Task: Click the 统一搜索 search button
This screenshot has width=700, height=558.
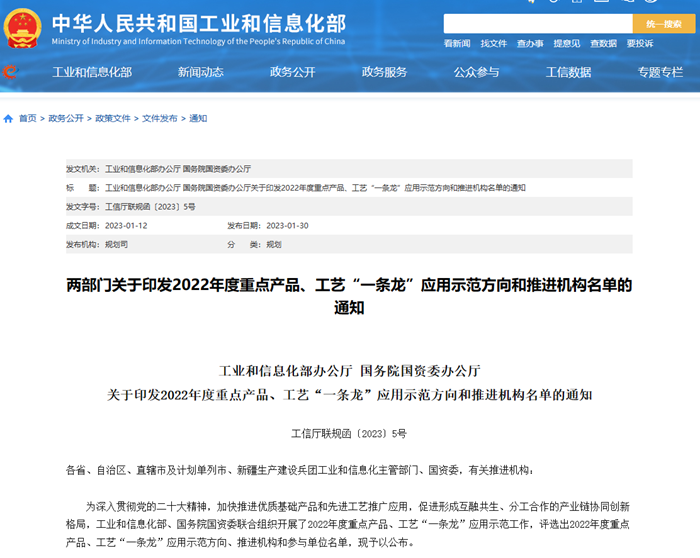Action: (x=663, y=24)
